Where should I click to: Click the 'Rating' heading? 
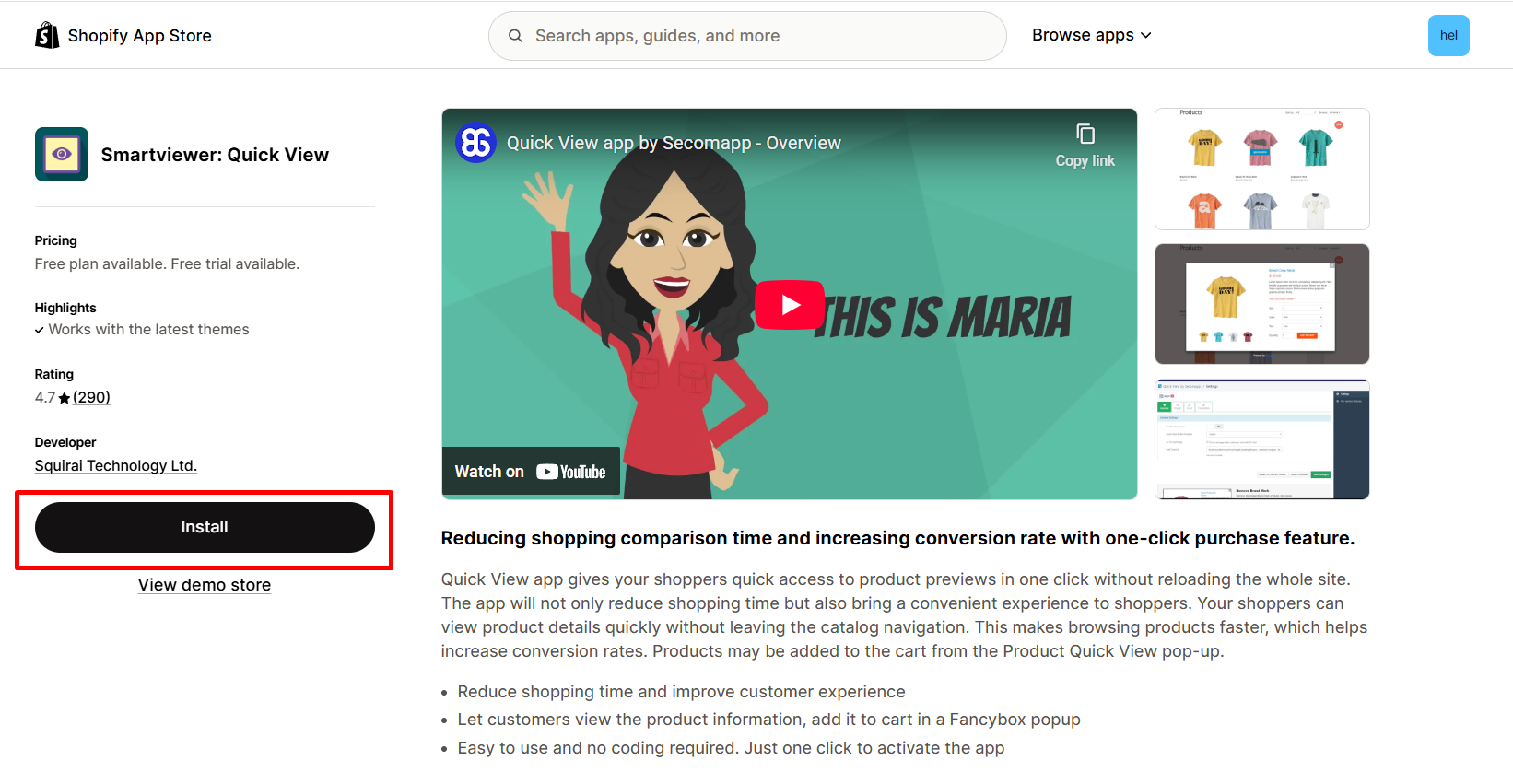[54, 374]
